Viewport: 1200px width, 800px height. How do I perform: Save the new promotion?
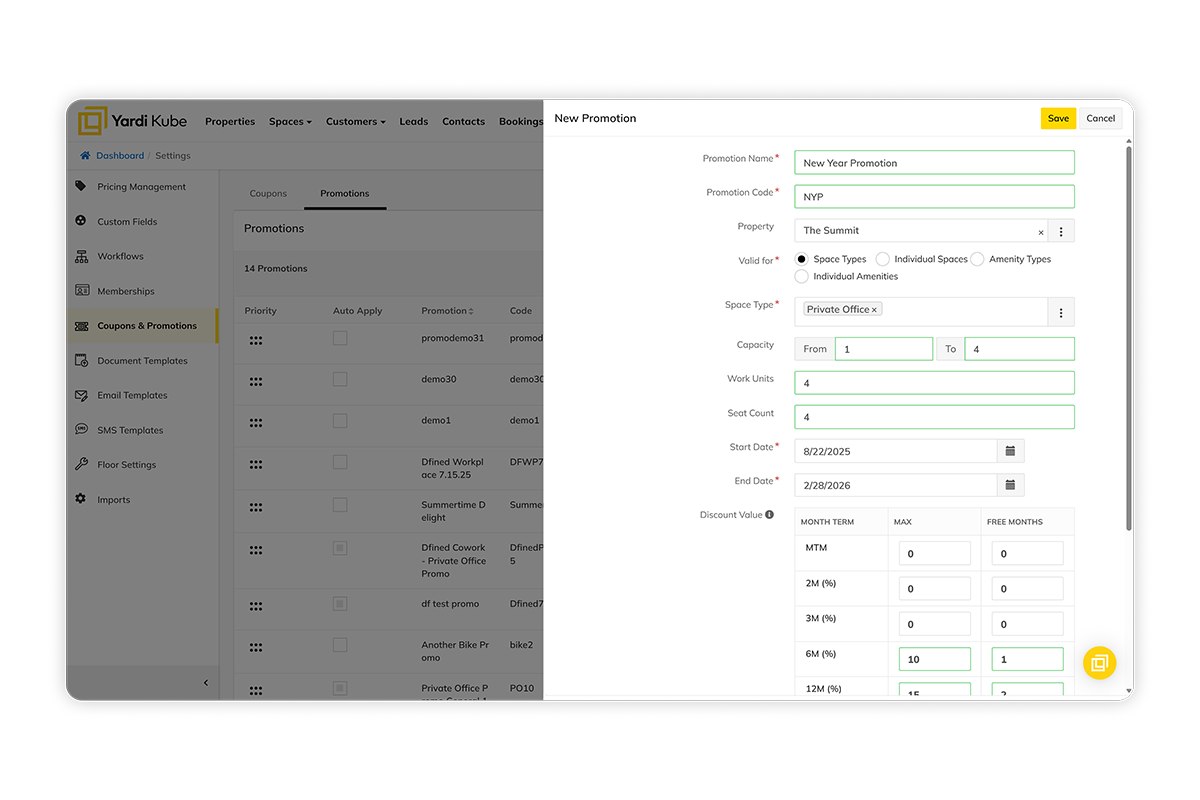[1058, 118]
